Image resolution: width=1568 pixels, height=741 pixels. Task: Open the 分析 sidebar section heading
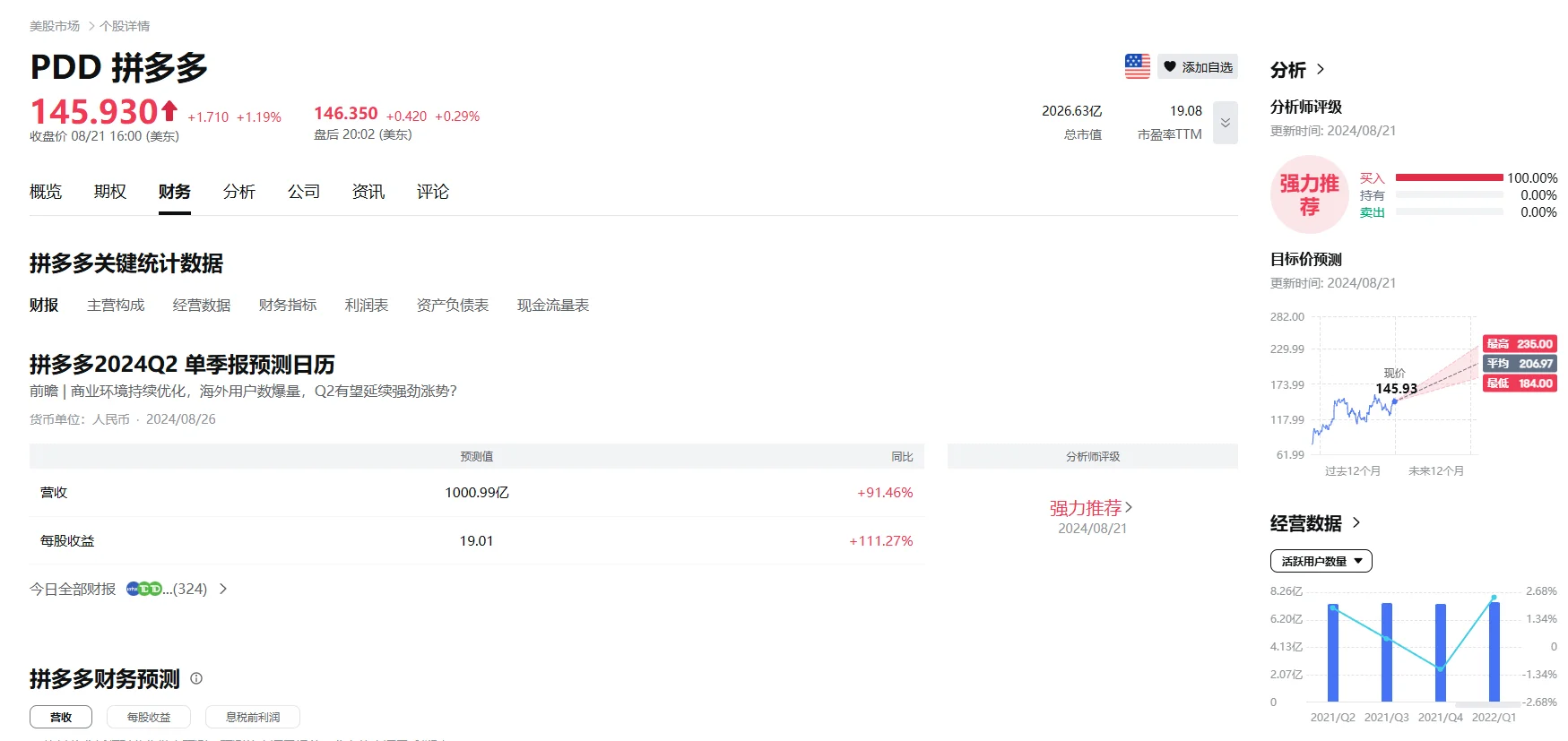pyautogui.click(x=1288, y=70)
